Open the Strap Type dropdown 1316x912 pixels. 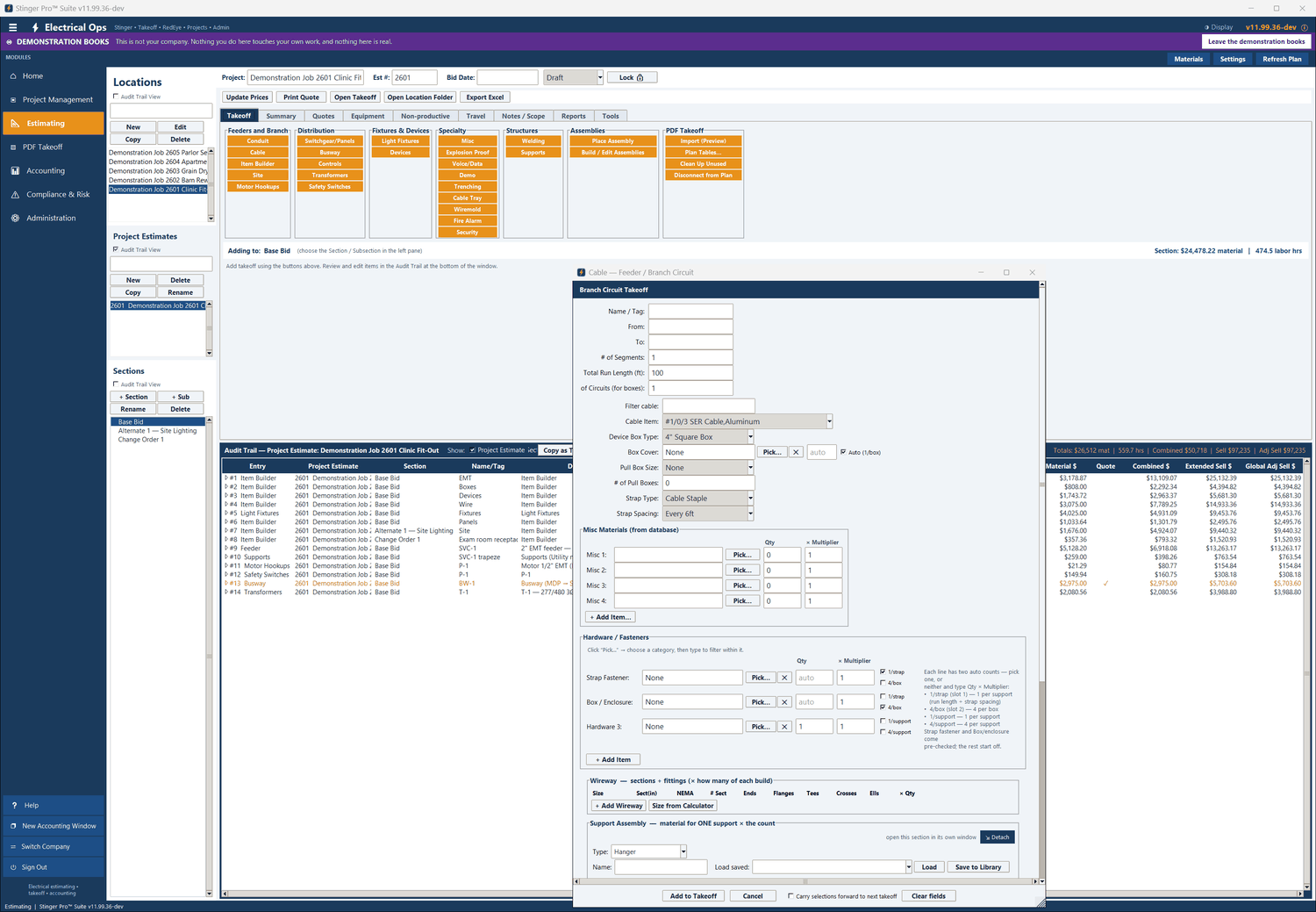point(750,499)
